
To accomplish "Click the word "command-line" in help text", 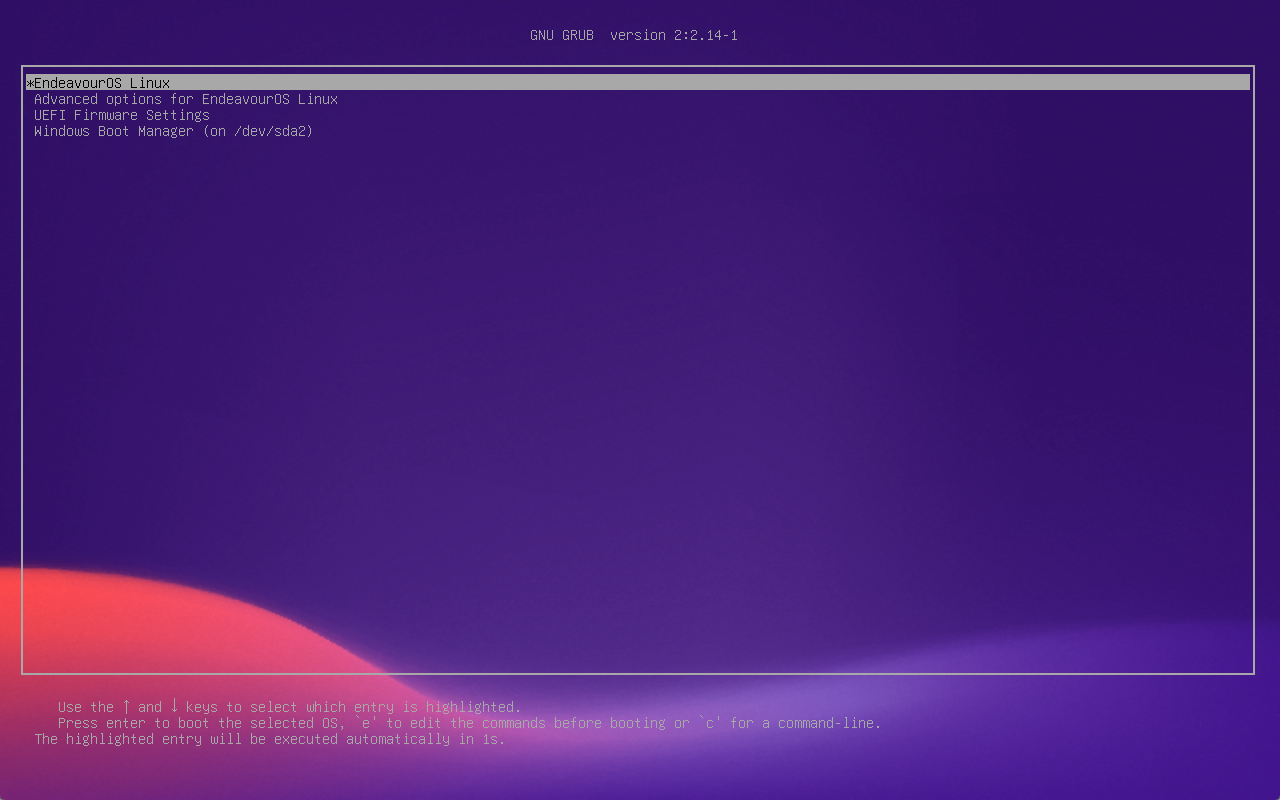I will 830,723.
